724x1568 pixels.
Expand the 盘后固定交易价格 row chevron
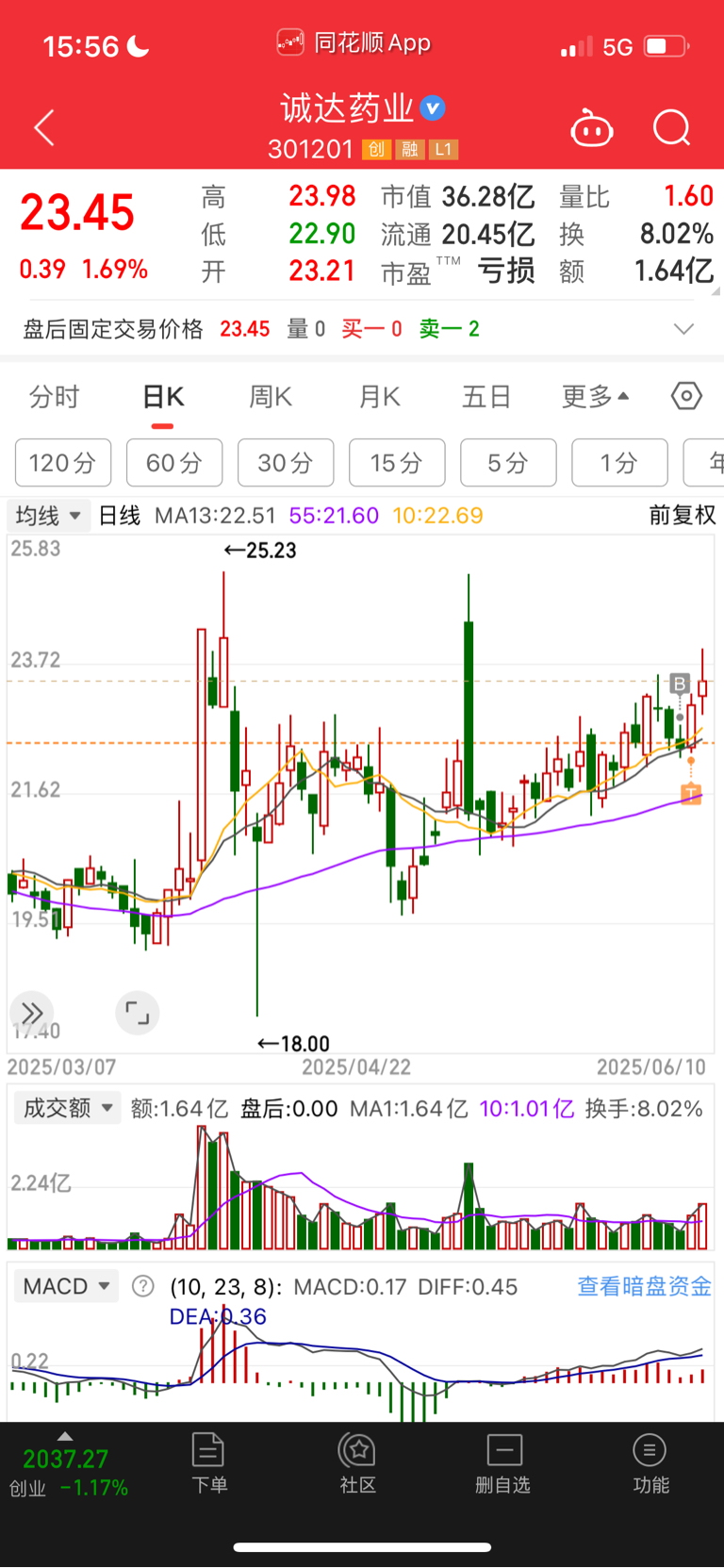(684, 329)
